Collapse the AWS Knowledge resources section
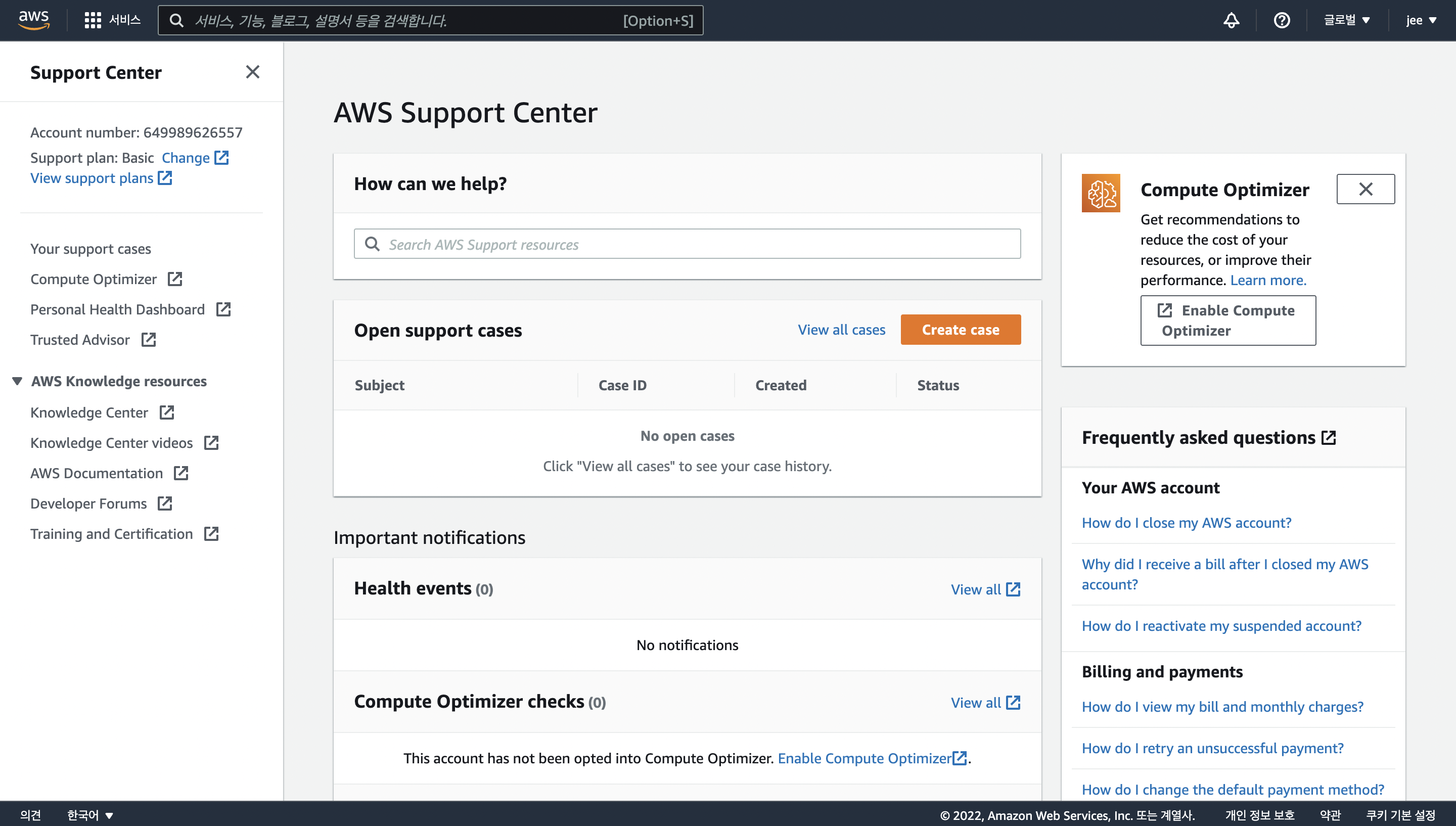This screenshot has height=826, width=1456. (17, 381)
